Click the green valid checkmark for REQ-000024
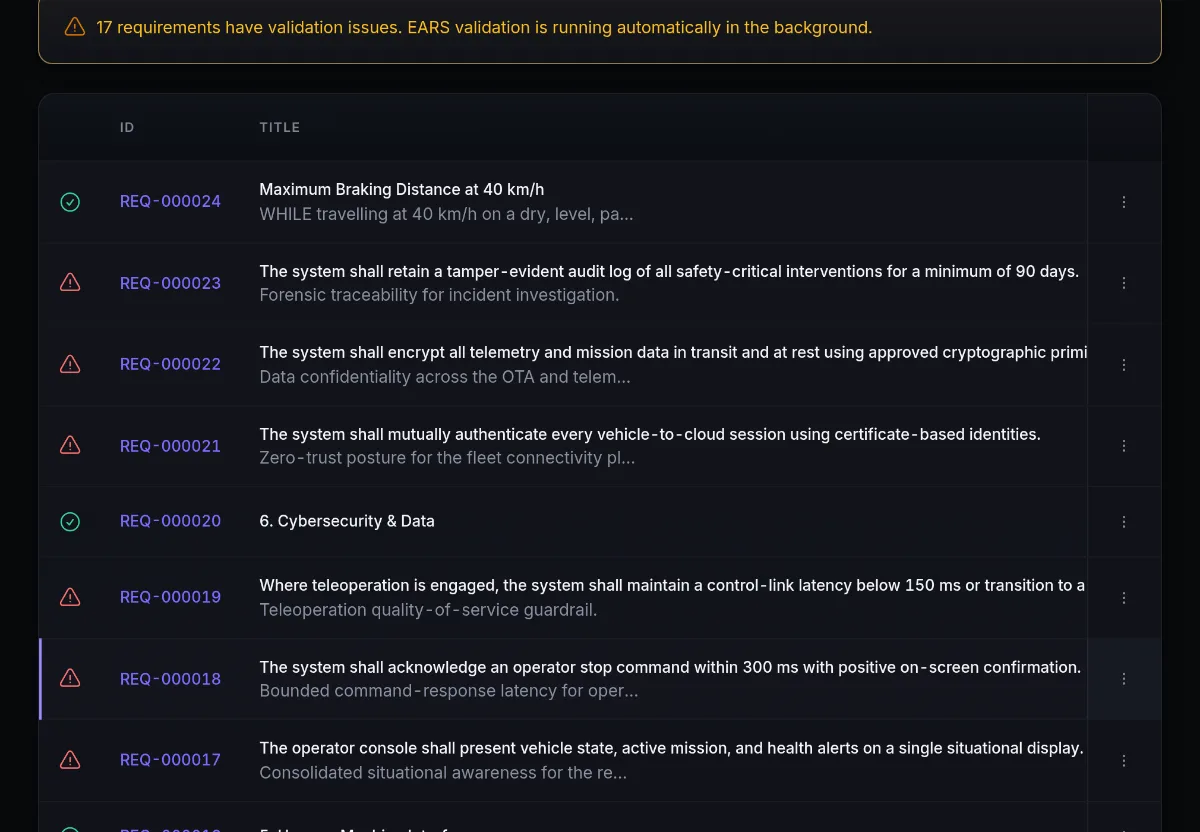Viewport: 1200px width, 832px height. [70, 202]
